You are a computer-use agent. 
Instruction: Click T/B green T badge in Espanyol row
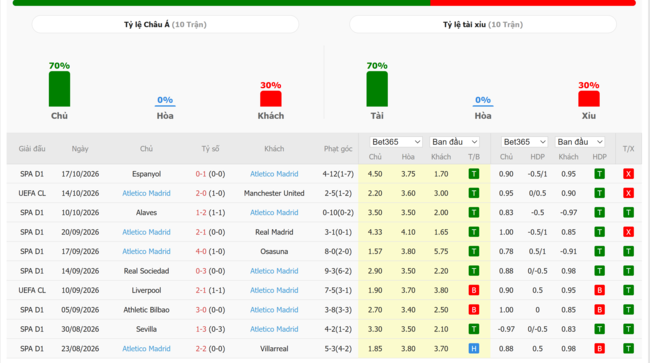(x=473, y=174)
